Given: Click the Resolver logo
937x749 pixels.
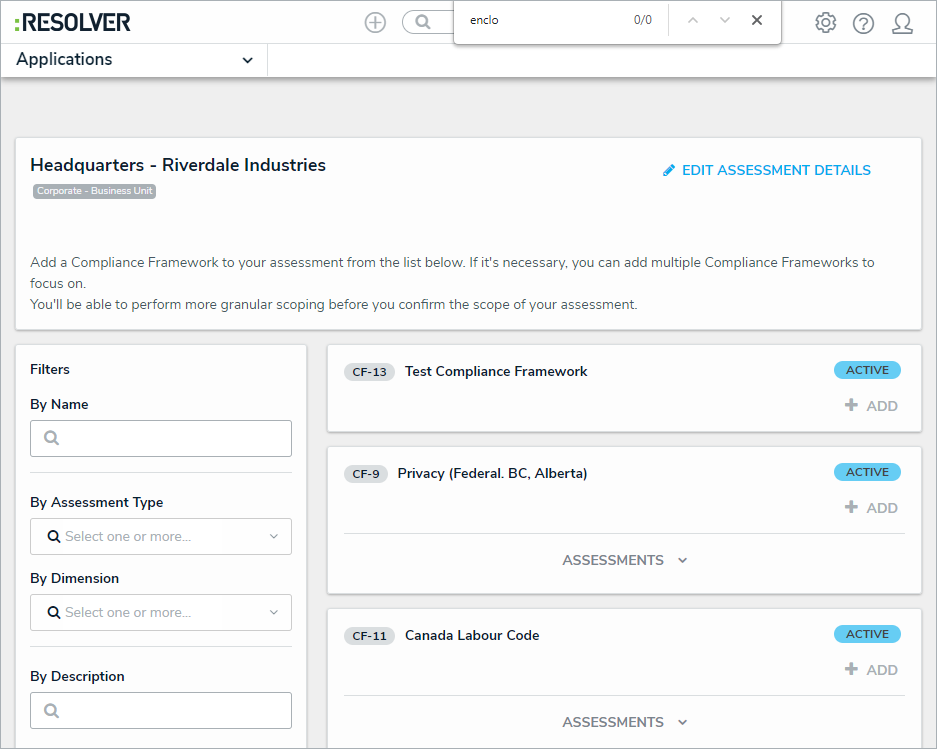Looking at the screenshot, I should coord(72,23).
